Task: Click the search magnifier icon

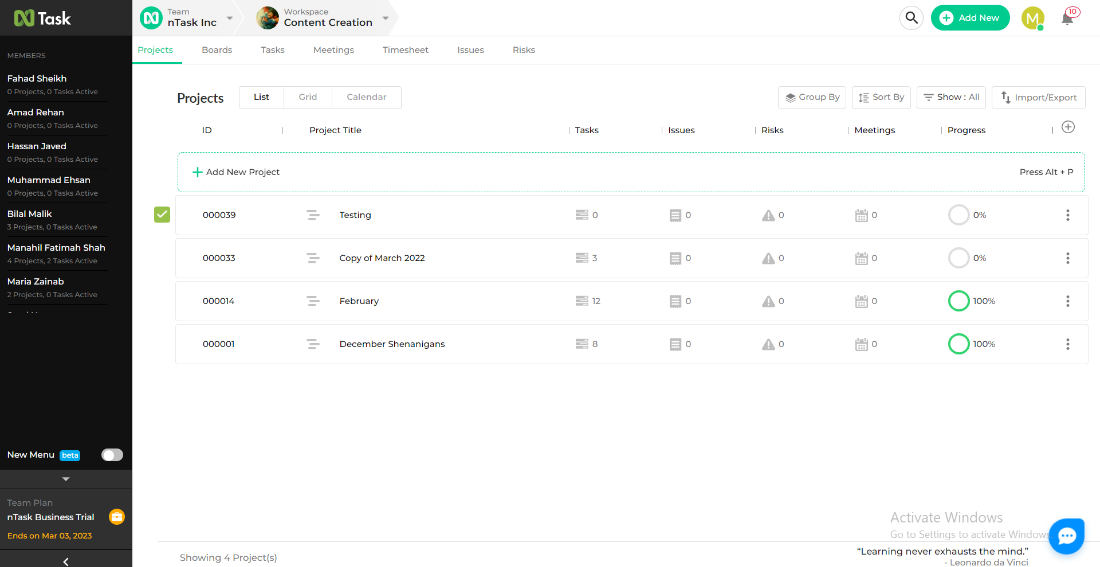Action: pos(911,18)
